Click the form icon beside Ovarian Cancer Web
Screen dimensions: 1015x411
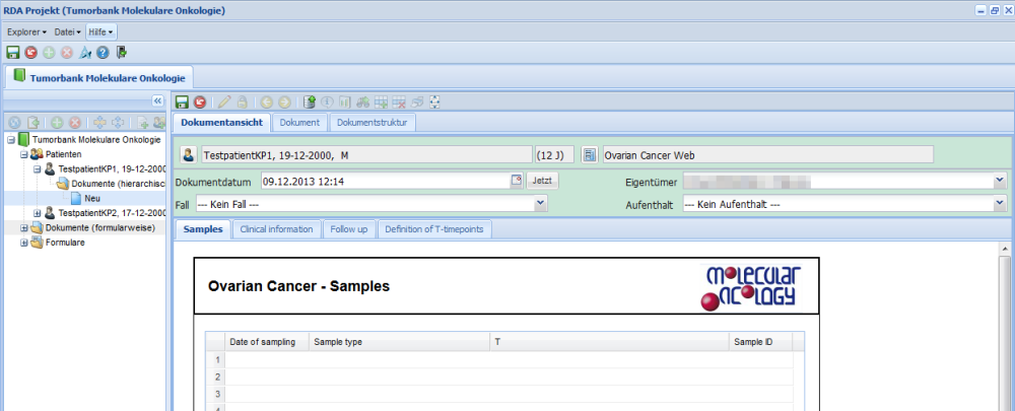click(590, 155)
